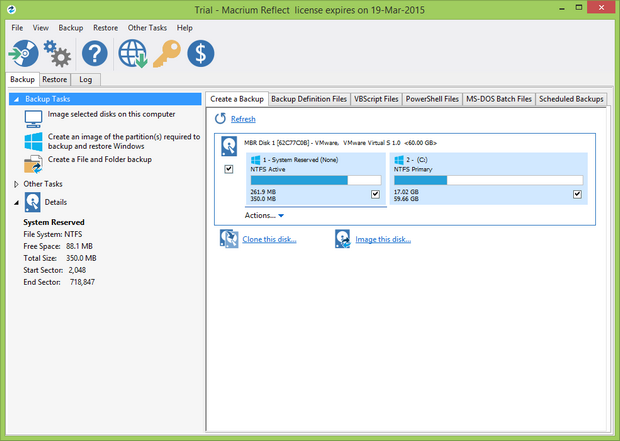620x441 pixels.
Task: Uncheck the System Reserved partition checkbox
Action: tap(375, 194)
